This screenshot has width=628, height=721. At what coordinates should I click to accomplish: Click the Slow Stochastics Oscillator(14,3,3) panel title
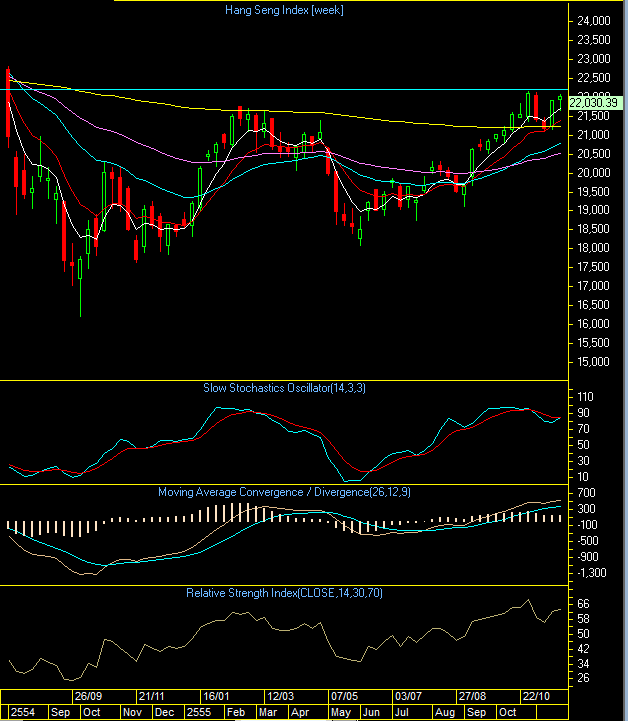[x=284, y=387]
